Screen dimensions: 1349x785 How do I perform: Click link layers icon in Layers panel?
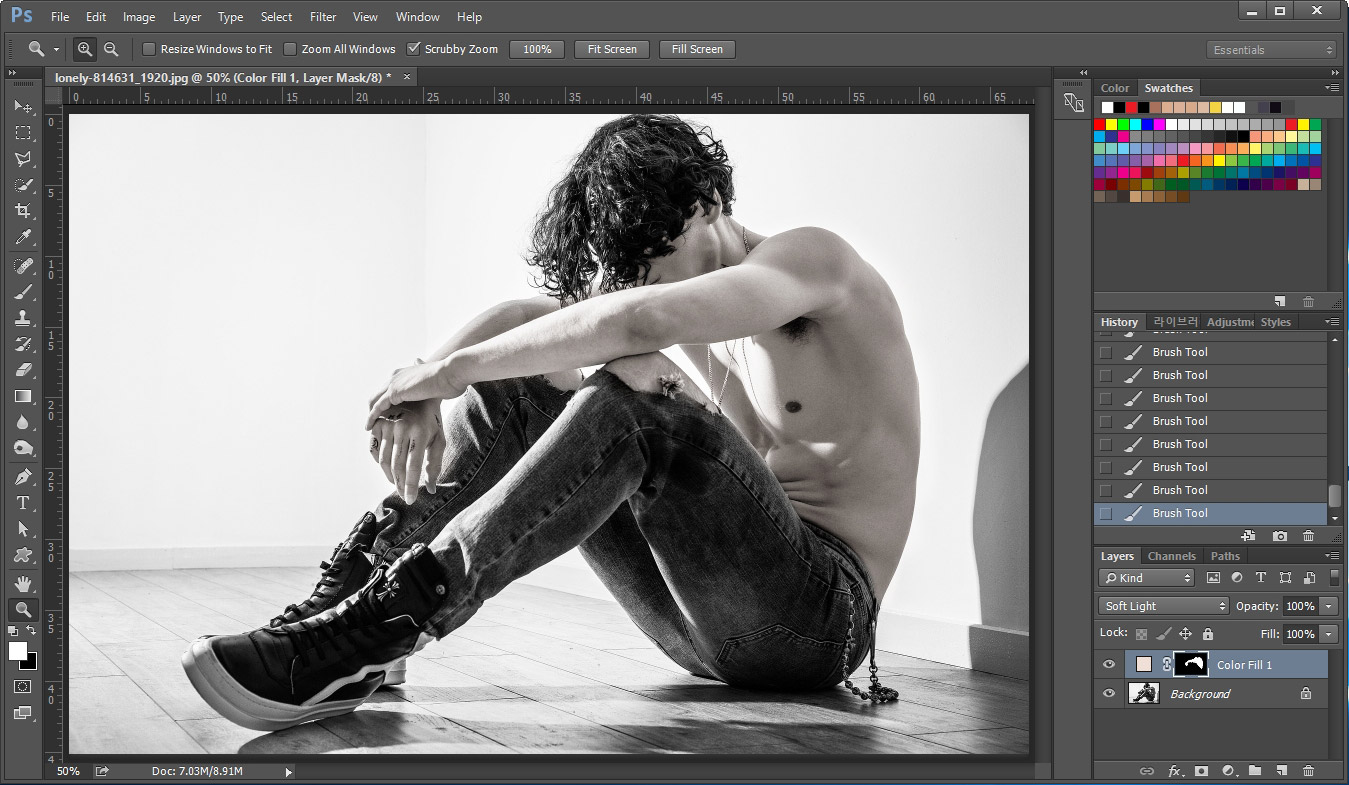[x=1147, y=771]
